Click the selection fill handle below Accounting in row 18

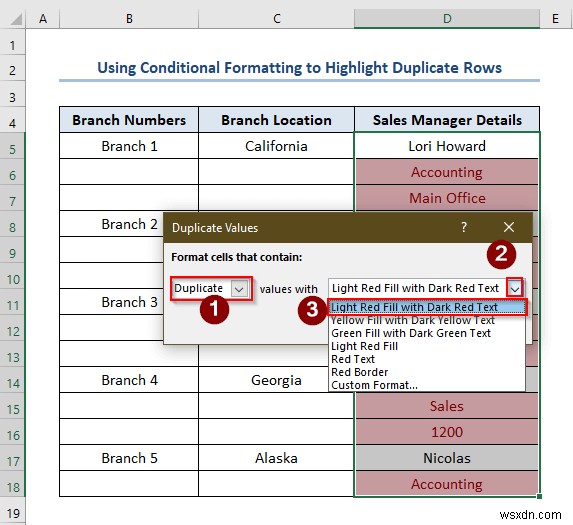(x=539, y=496)
